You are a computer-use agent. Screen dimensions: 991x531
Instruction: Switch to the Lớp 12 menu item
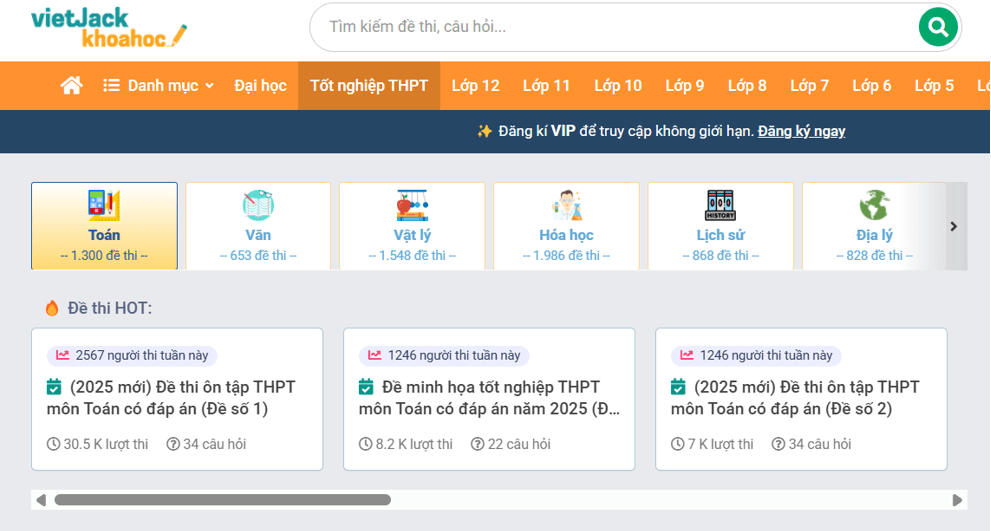pyautogui.click(x=475, y=86)
